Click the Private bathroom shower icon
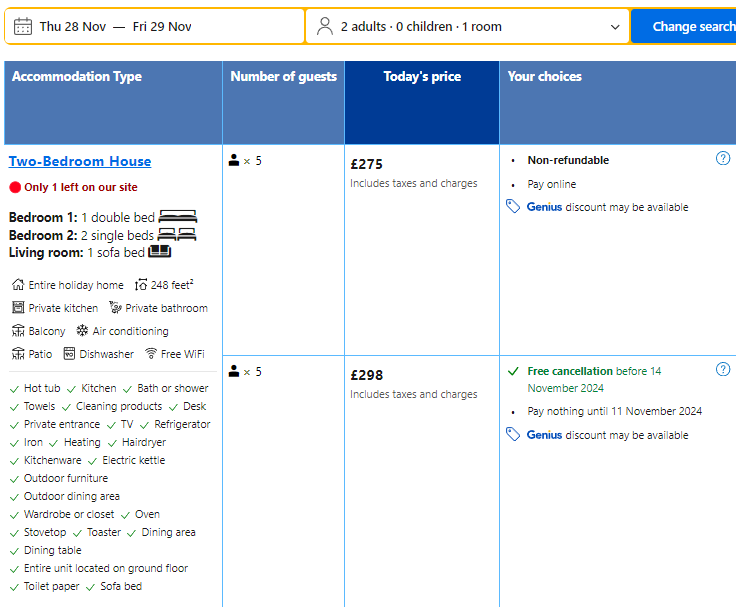Image resolution: width=736 pixels, height=607 pixels. 115,307
